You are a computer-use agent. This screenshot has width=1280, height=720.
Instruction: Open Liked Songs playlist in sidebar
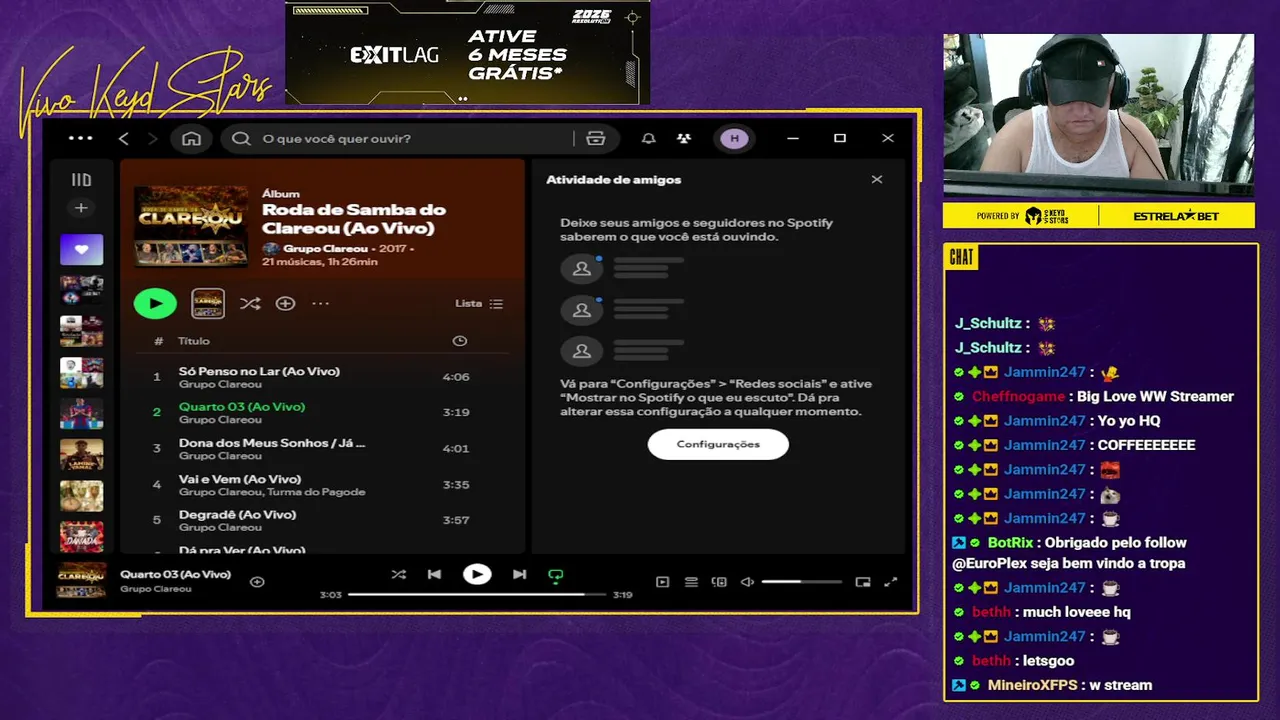(81, 250)
